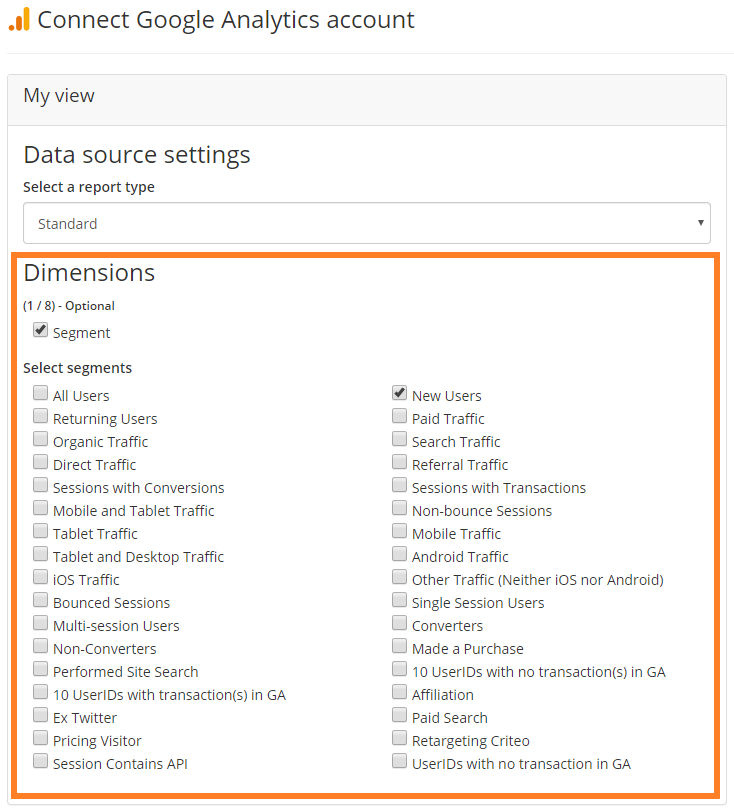
Task: Select the Standard report type combo box
Action: point(367,223)
